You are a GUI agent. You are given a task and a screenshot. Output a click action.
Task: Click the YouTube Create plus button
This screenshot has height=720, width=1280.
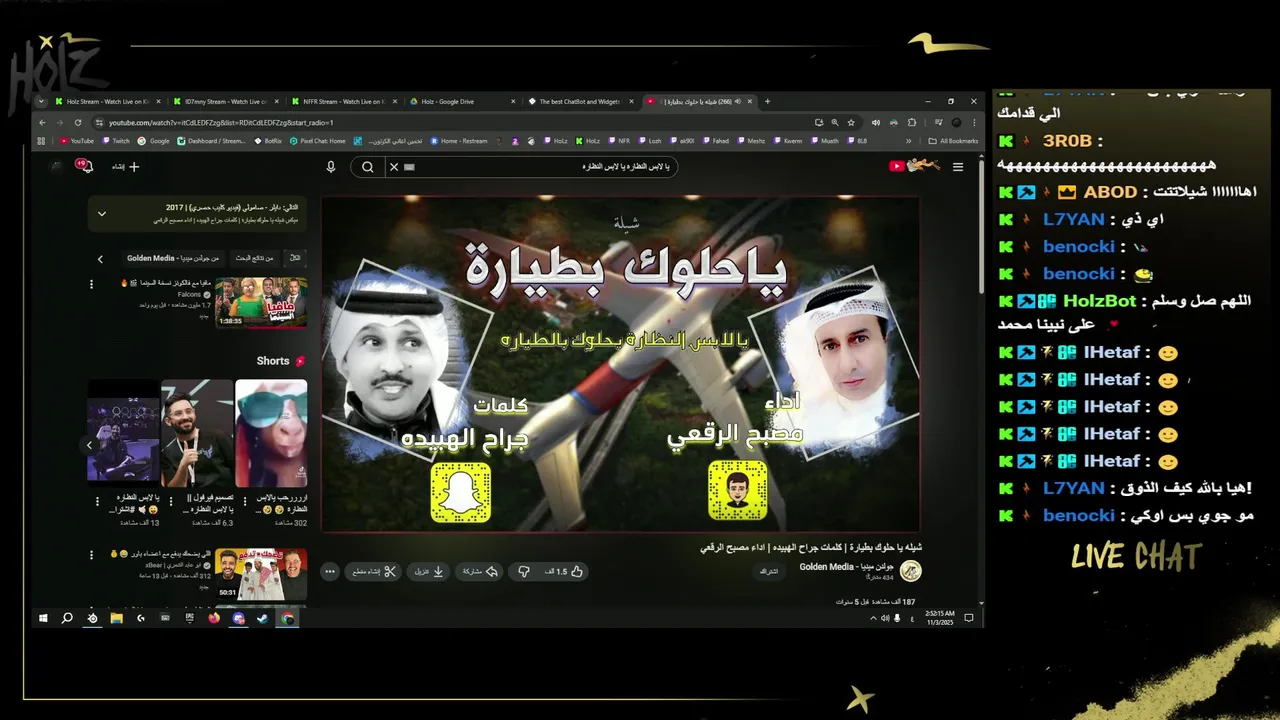tap(127, 167)
